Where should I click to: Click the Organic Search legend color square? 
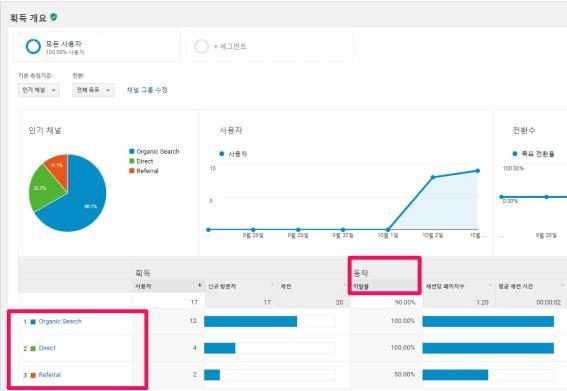coord(132,151)
